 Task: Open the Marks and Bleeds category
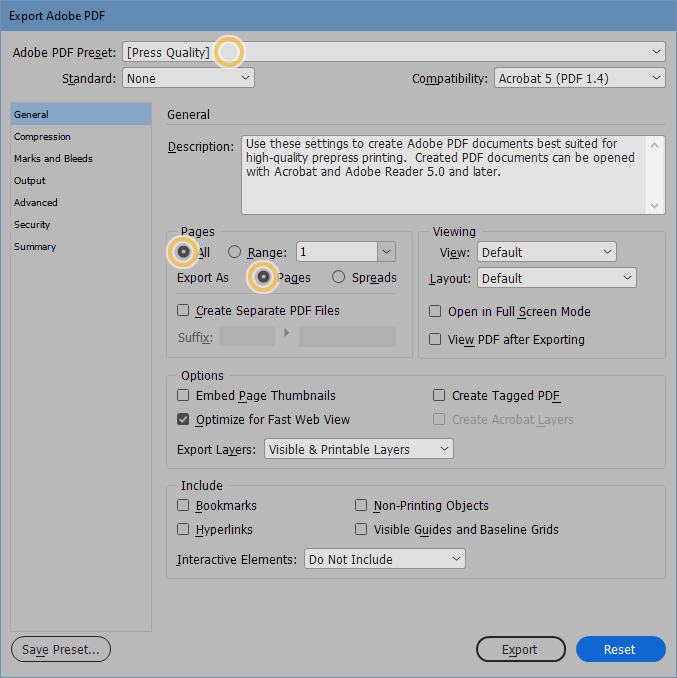81,159
